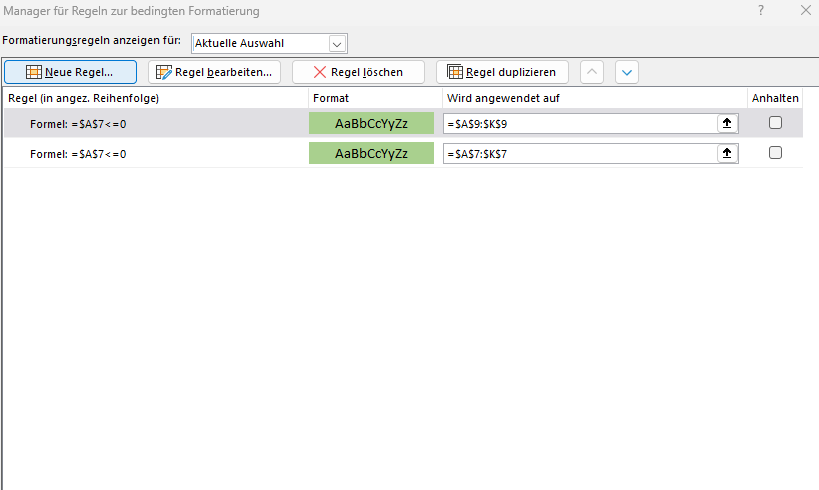Select green format preview of second rule
The image size is (819, 490).
[x=371, y=153]
